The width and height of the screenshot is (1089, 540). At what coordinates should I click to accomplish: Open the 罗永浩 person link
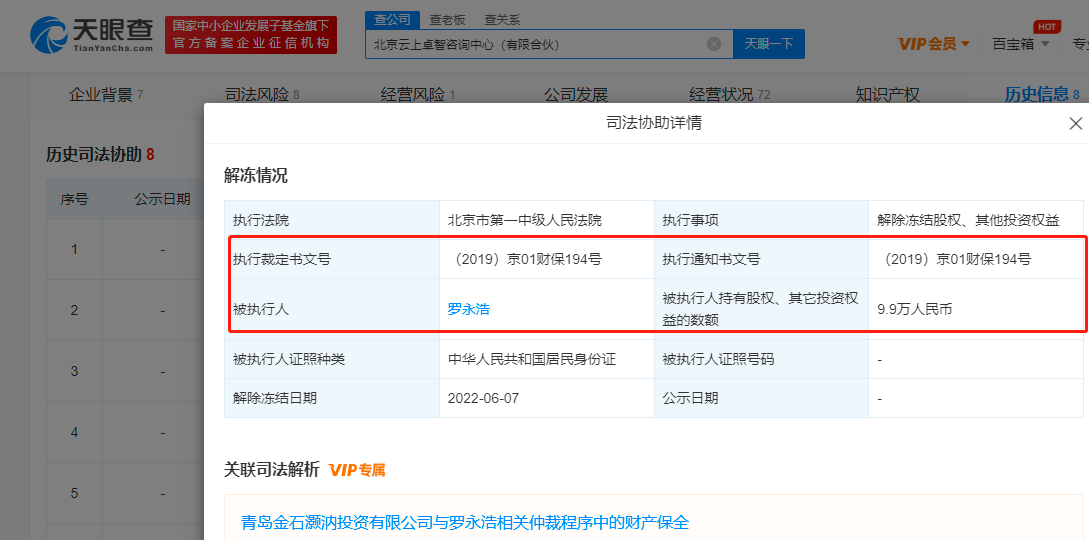[x=468, y=309]
